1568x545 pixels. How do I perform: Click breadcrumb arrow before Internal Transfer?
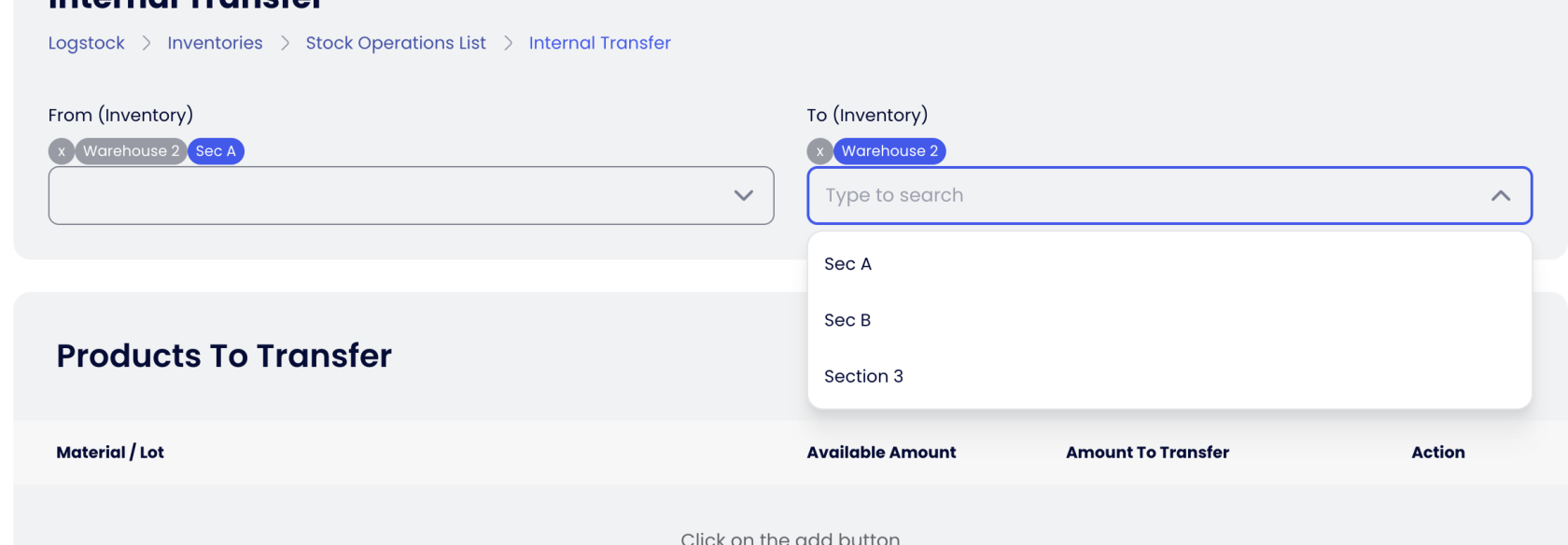pyautogui.click(x=508, y=43)
